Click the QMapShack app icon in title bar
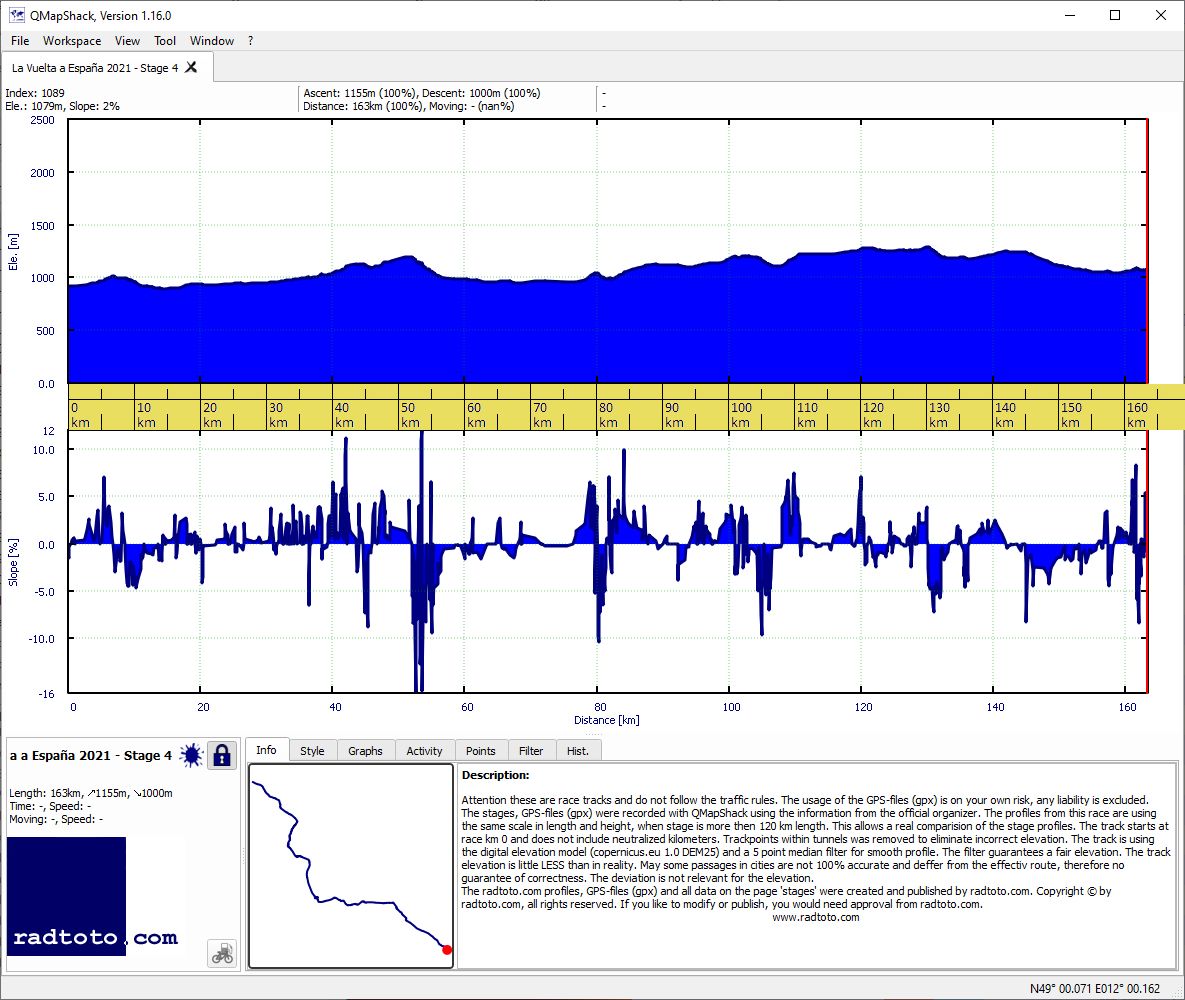This screenshot has width=1185, height=1000. coord(16,15)
